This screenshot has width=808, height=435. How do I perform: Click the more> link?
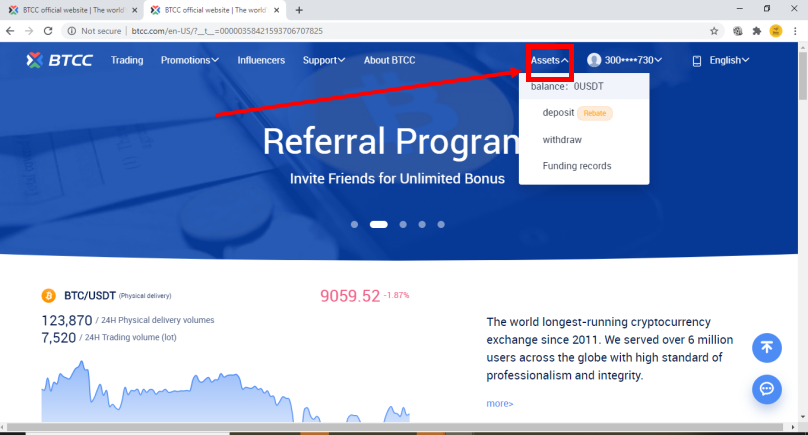[499, 404]
